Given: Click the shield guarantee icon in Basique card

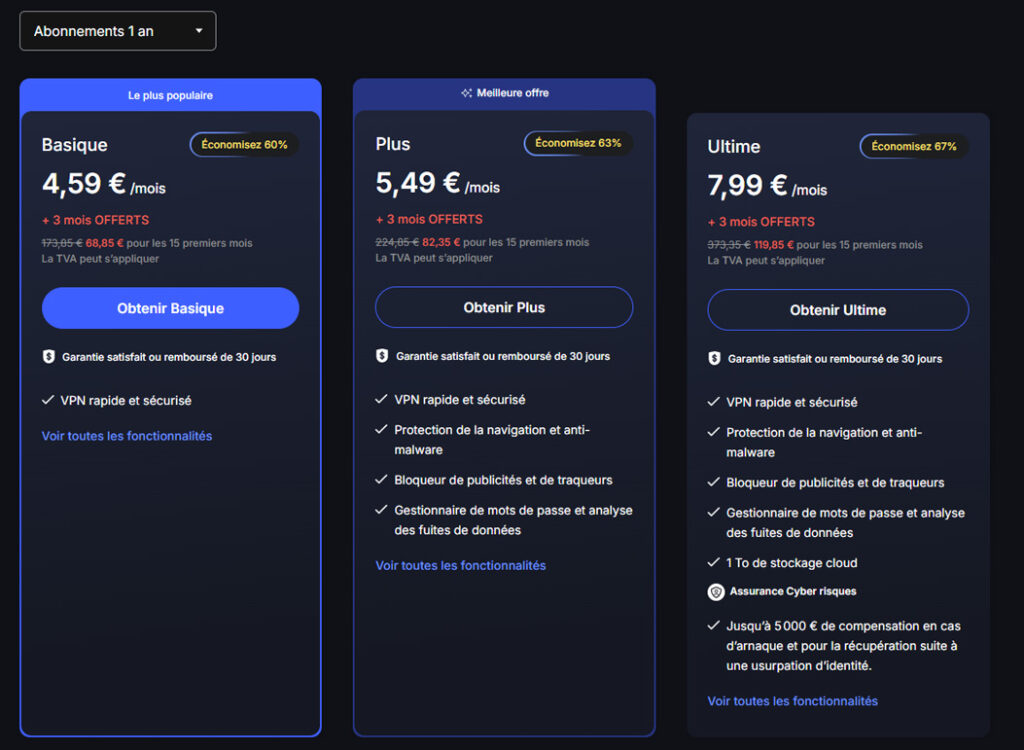Looking at the screenshot, I should tap(48, 357).
